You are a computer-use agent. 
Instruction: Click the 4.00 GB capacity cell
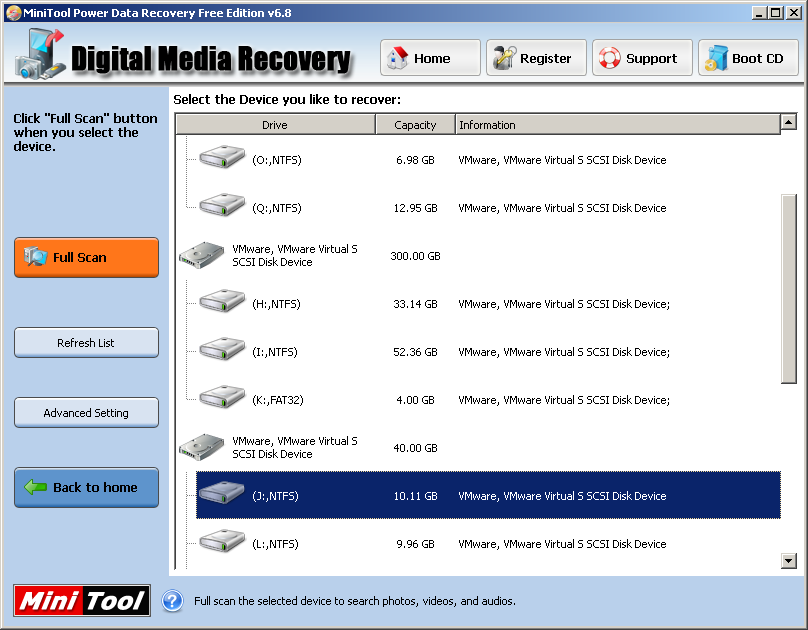(415, 400)
